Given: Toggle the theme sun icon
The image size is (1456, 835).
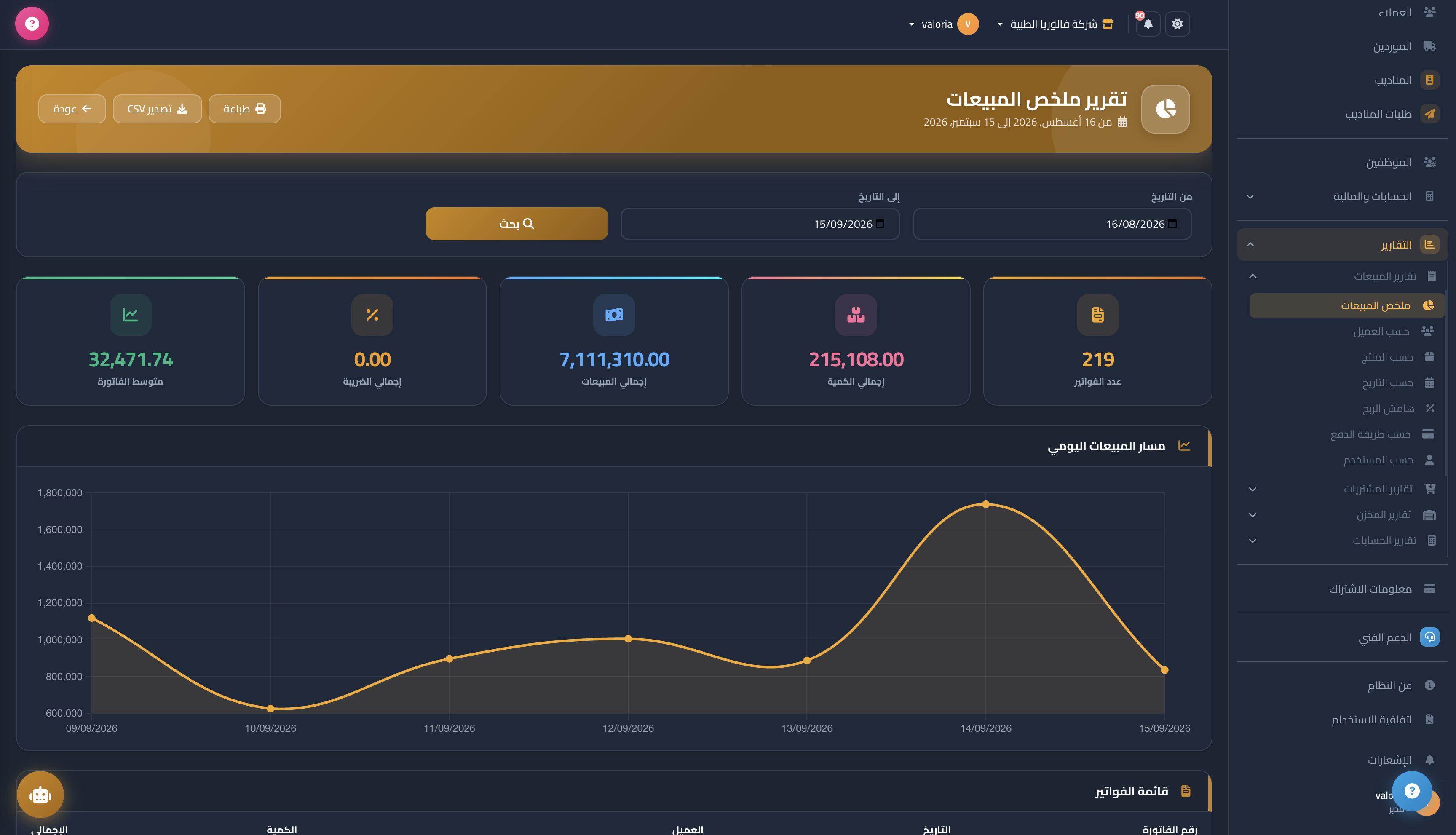Looking at the screenshot, I should (1177, 24).
